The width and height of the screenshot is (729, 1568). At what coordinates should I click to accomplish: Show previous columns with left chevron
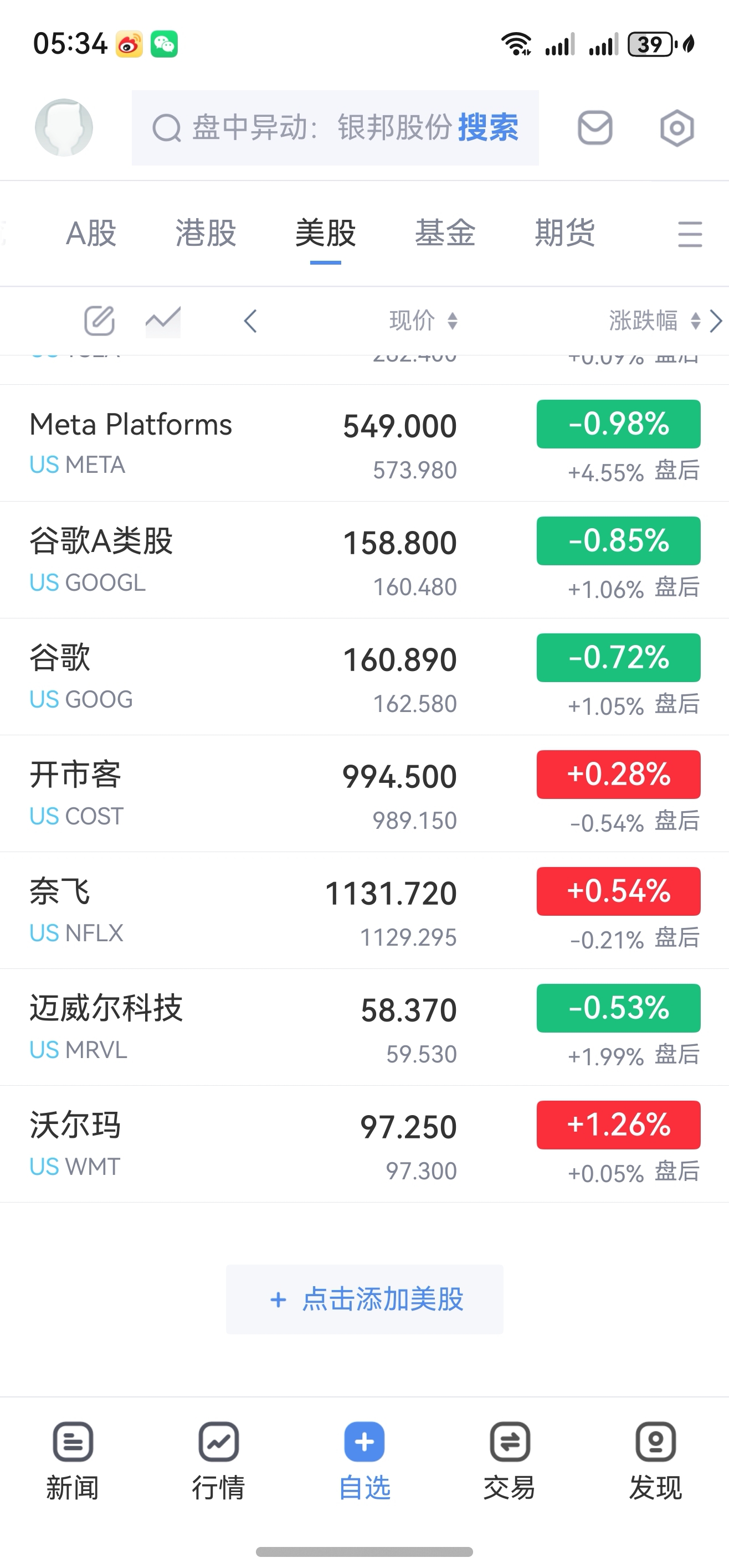[250, 321]
